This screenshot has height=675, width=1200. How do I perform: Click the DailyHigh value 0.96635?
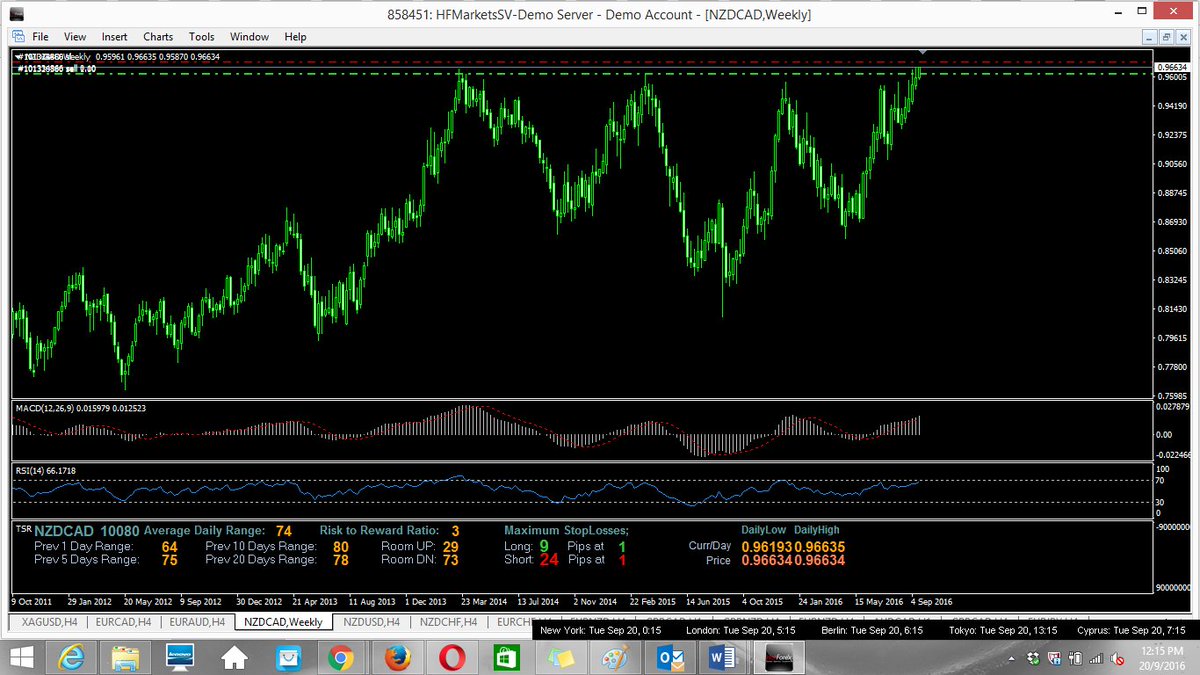point(819,547)
